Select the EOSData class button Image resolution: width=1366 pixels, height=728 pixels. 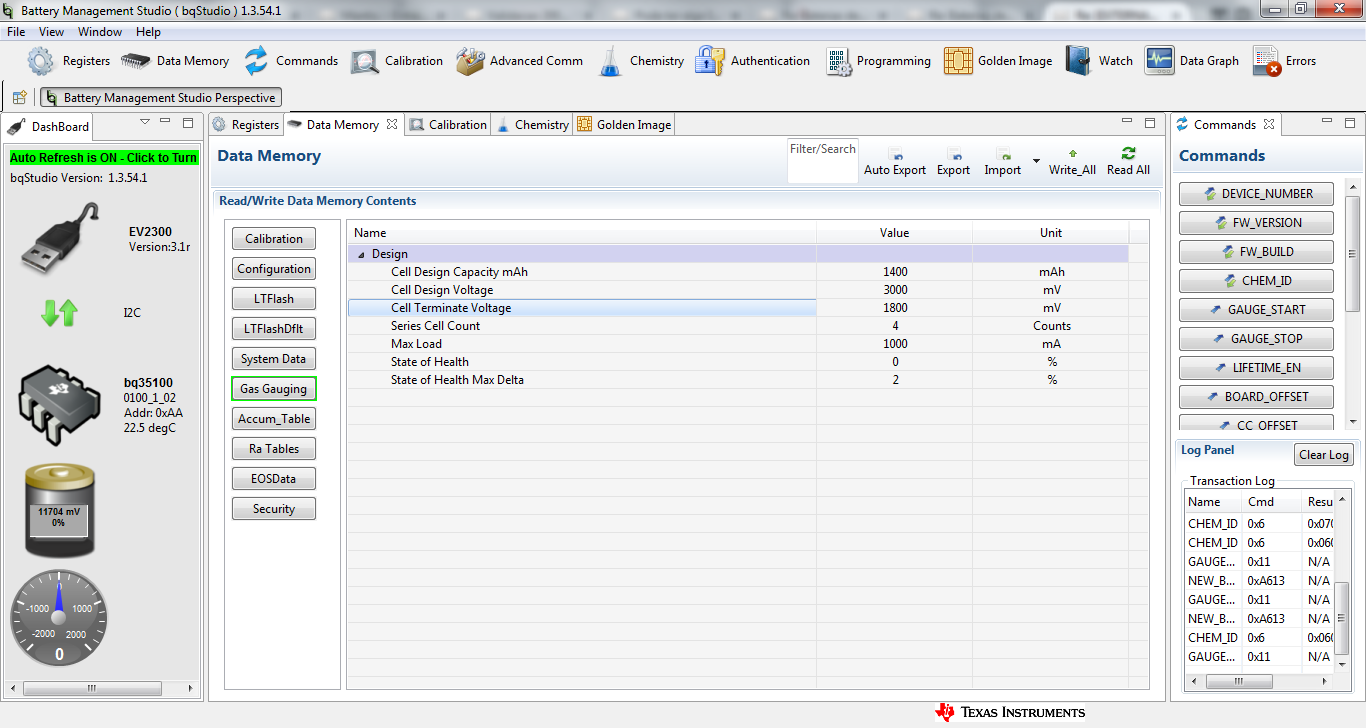[x=274, y=479]
